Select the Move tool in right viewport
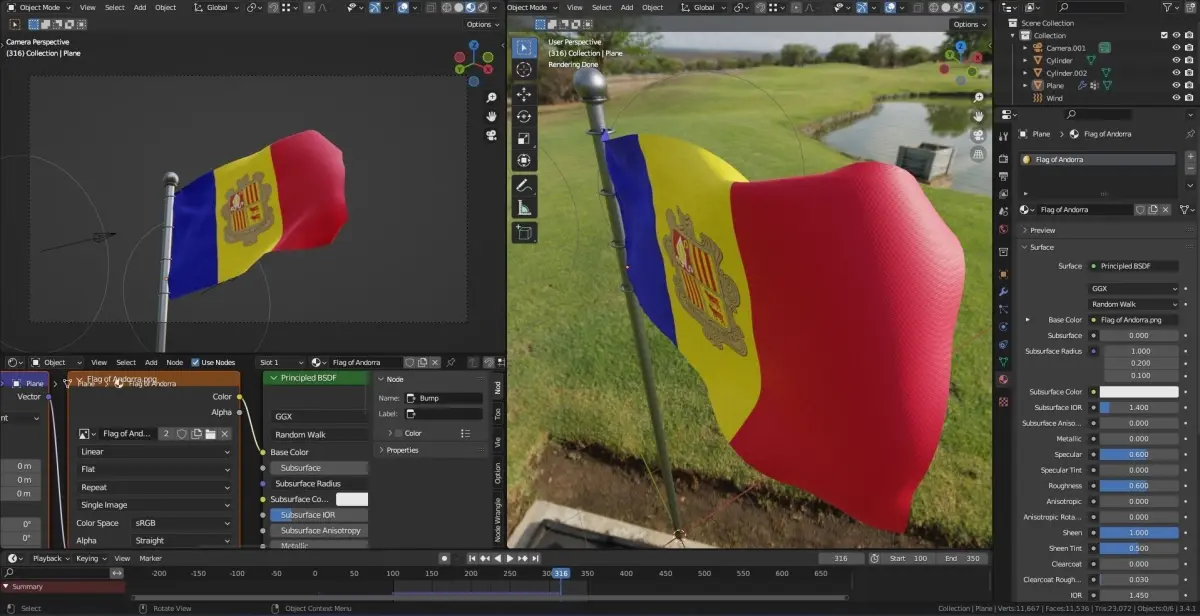The image size is (1200, 616). pos(524,94)
